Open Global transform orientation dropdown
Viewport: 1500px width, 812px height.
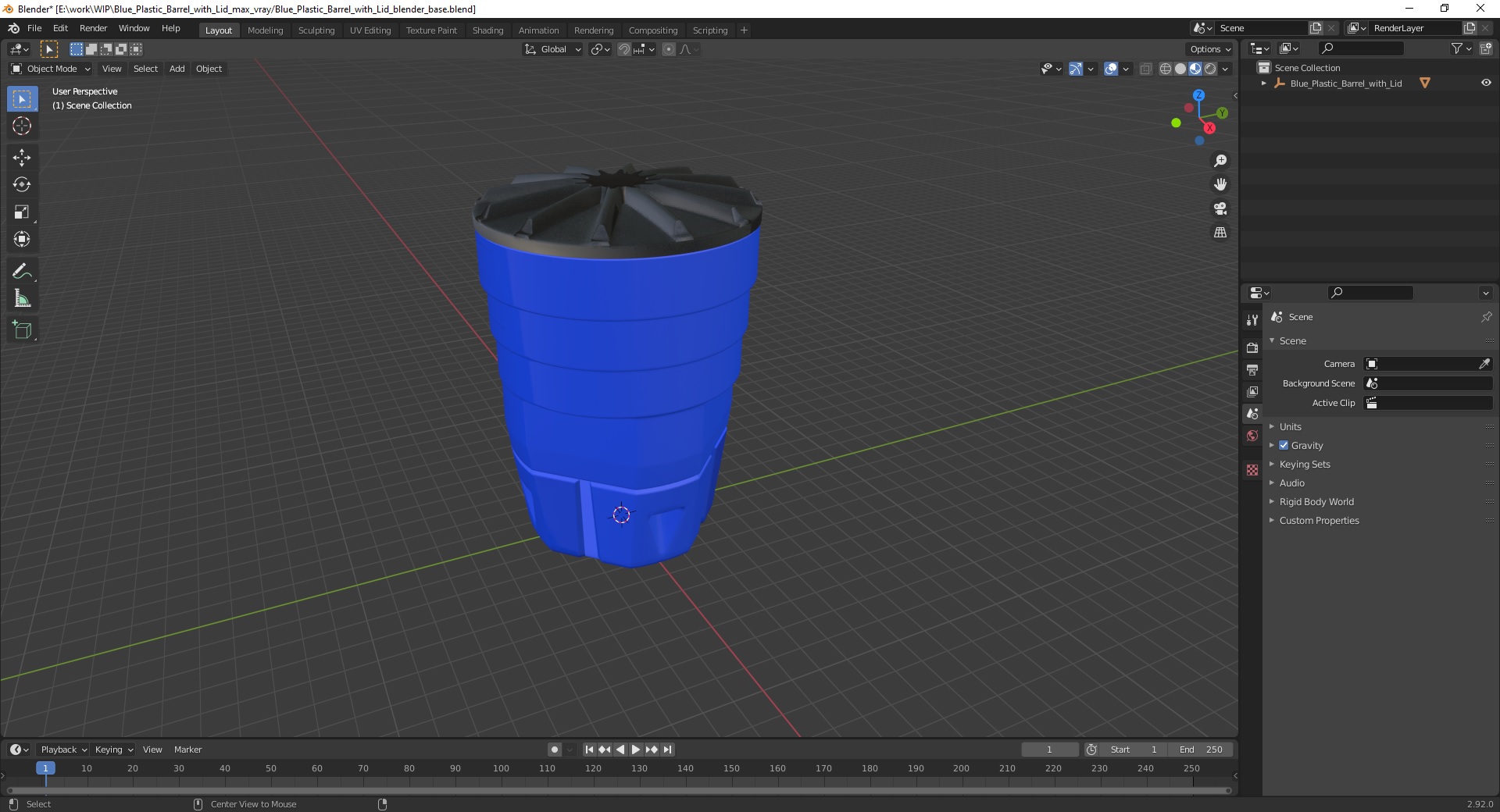point(552,49)
